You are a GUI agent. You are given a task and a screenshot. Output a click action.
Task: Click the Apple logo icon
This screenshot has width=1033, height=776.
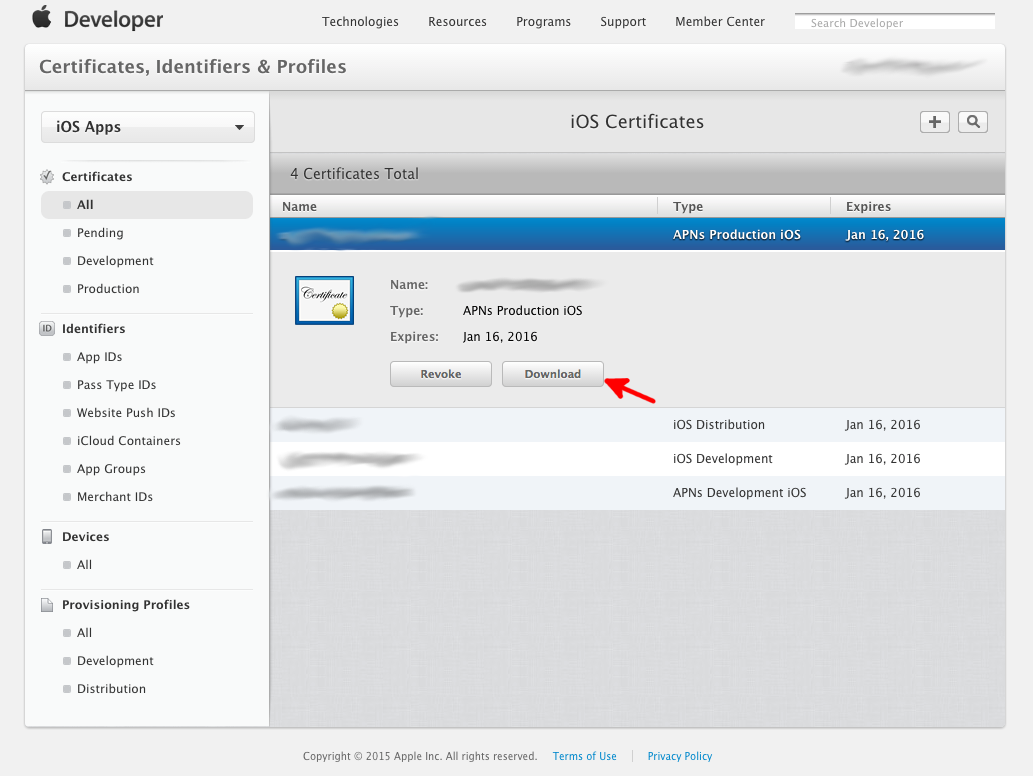pos(42,17)
